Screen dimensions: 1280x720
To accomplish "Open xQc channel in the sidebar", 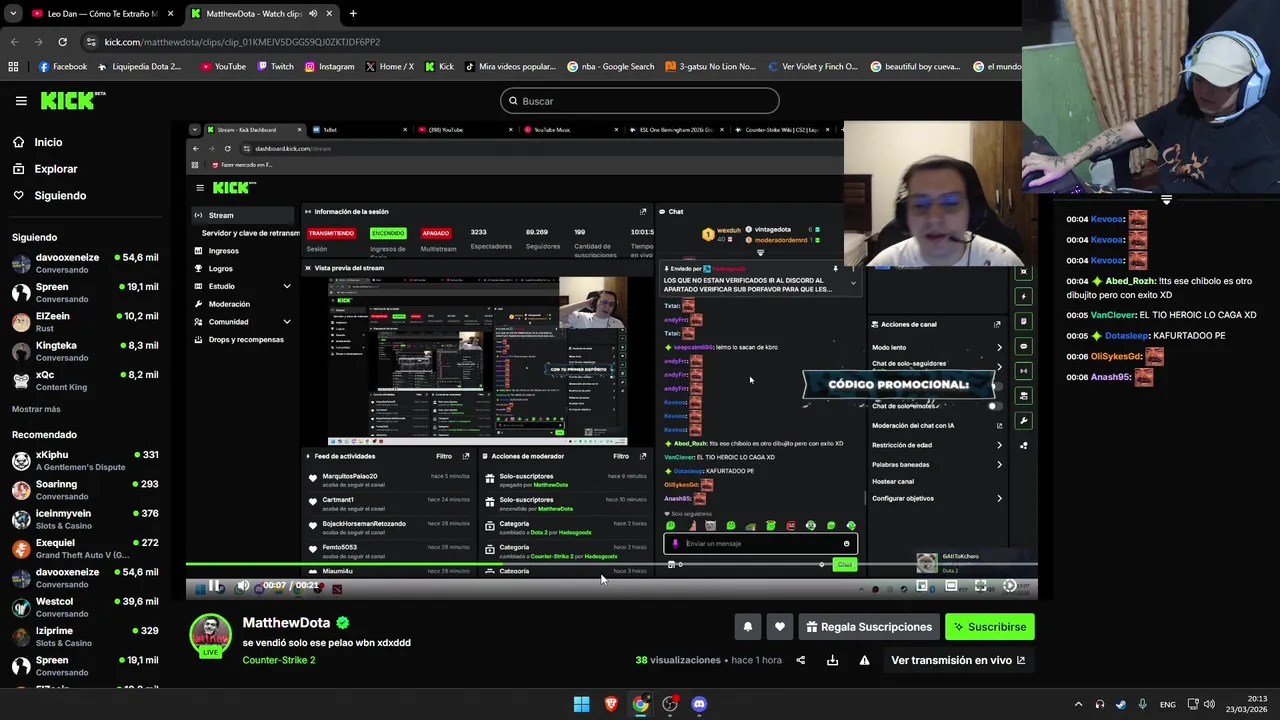I will [x=85, y=380].
